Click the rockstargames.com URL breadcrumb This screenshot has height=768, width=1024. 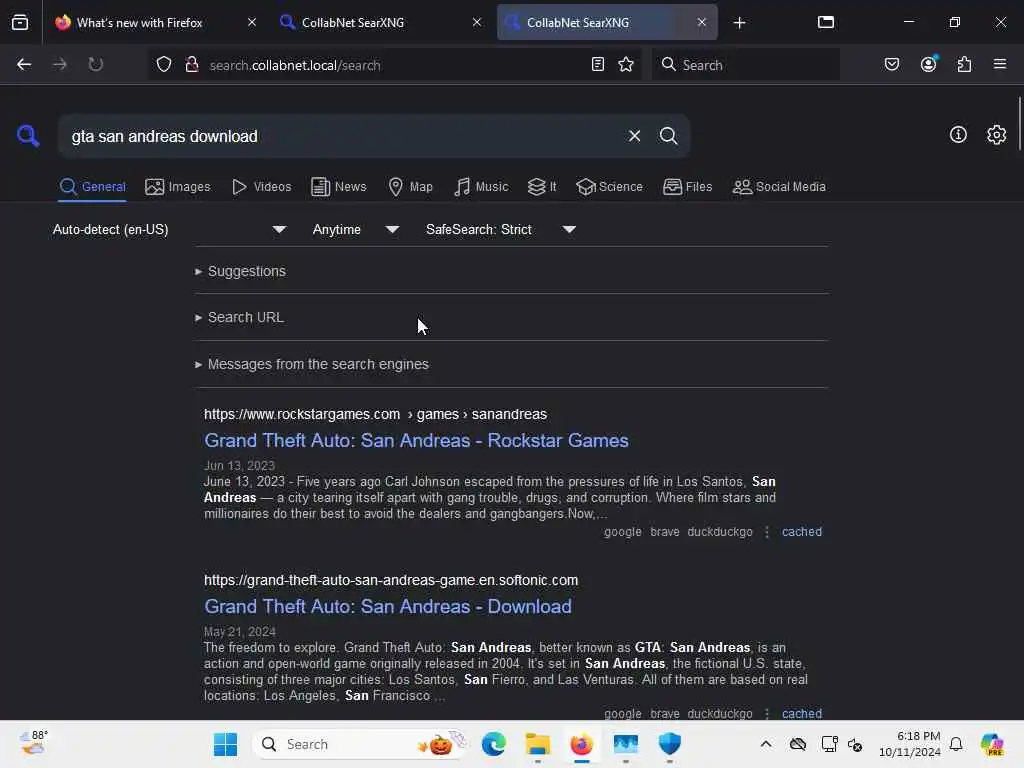(376, 414)
